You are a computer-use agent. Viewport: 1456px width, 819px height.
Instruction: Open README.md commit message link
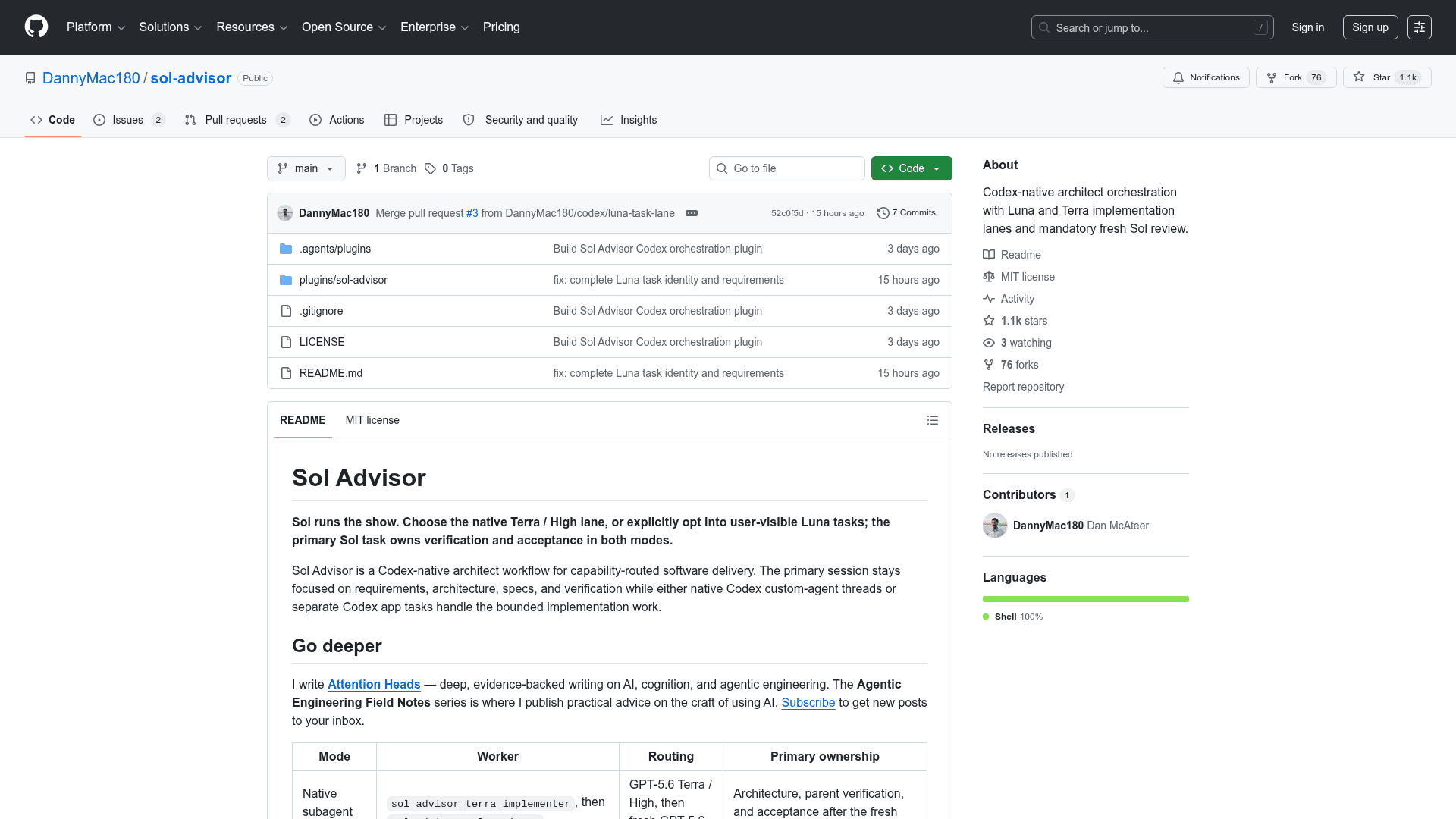[669, 373]
